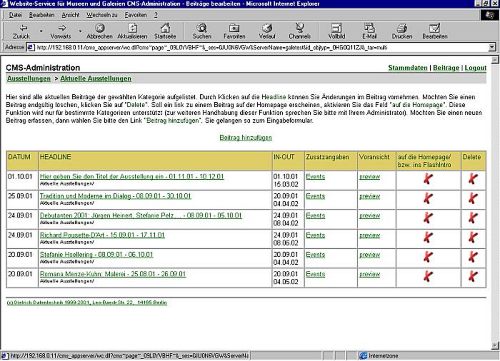
Task: Click the vertical scrollbar down arrow
Action: point(495,345)
